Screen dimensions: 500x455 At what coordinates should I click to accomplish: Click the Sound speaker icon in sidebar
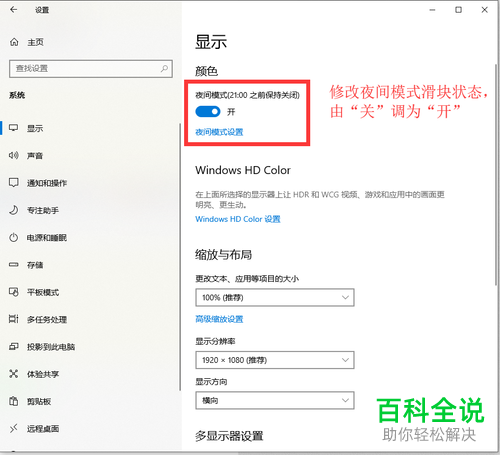13,155
